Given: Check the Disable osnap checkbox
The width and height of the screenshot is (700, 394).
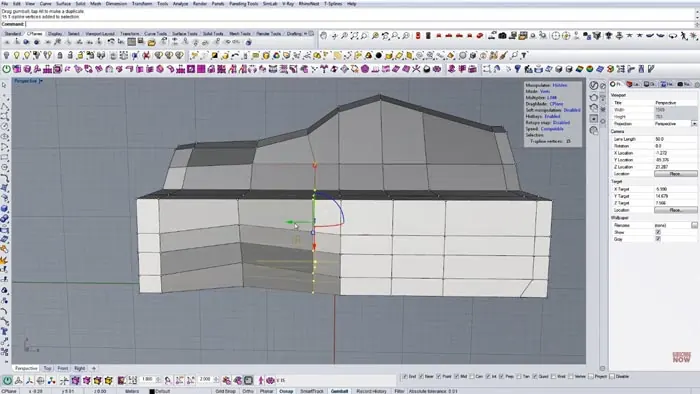Looking at the screenshot, I should (x=612, y=377).
